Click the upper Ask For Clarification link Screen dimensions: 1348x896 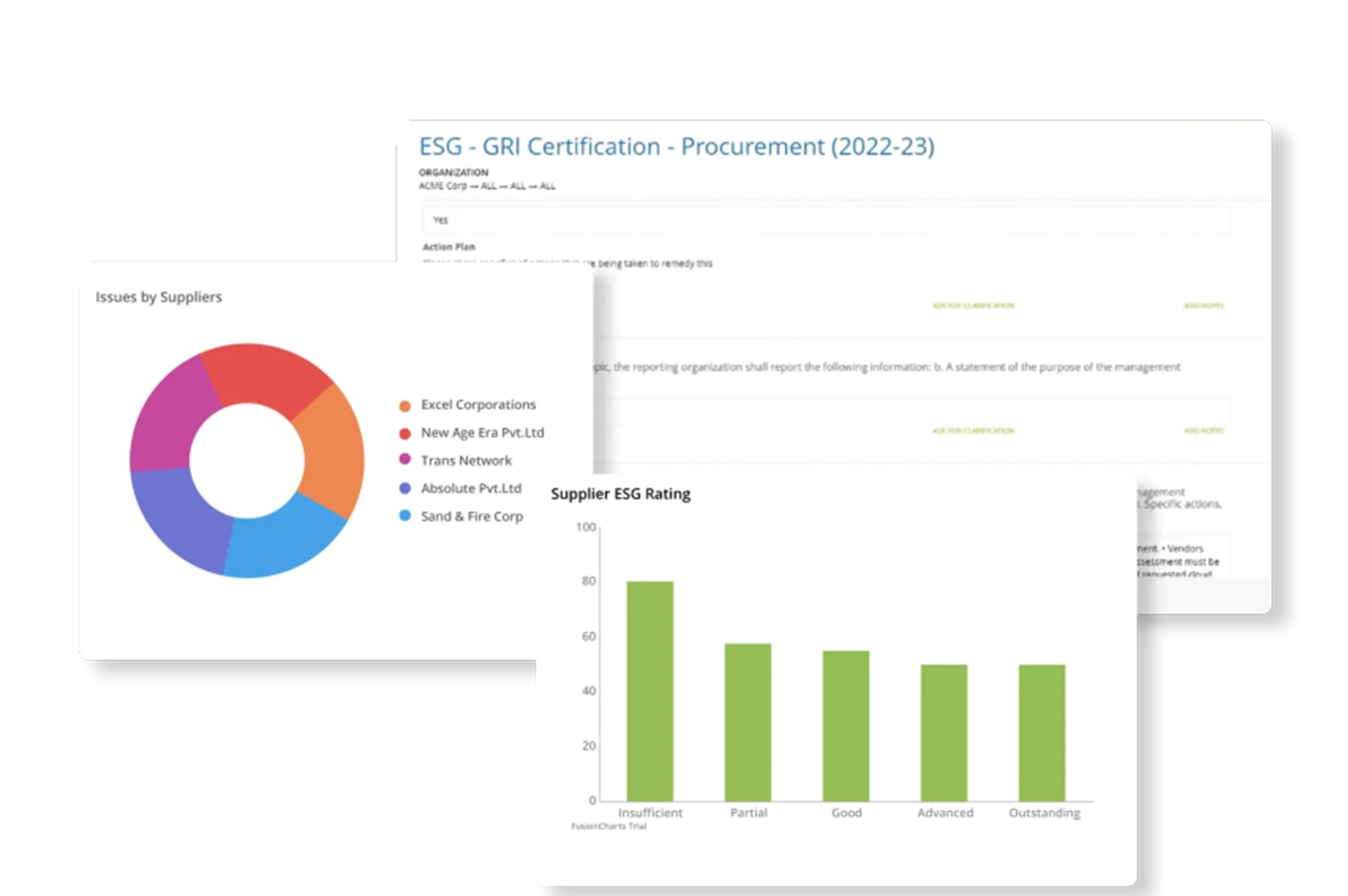[973, 306]
